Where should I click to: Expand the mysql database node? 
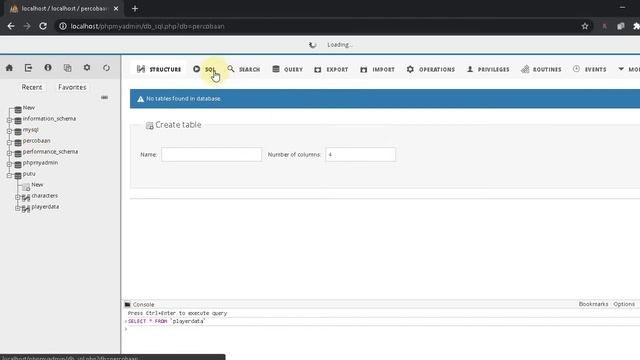tap(9, 131)
